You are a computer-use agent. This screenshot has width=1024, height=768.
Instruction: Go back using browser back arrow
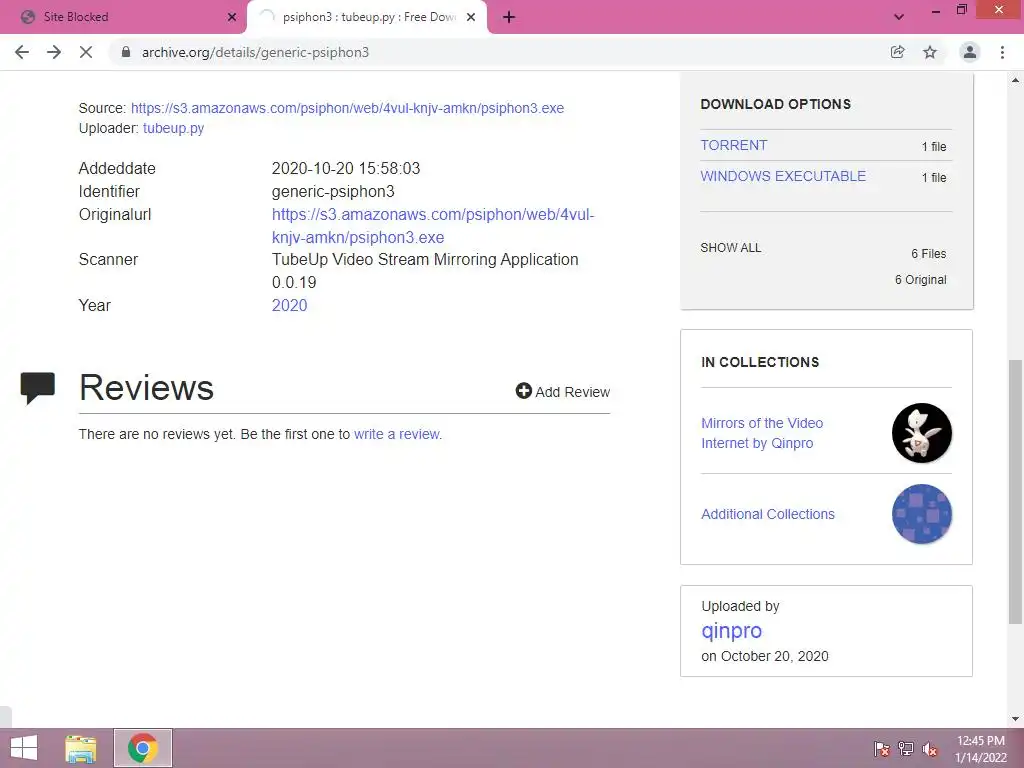click(22, 52)
